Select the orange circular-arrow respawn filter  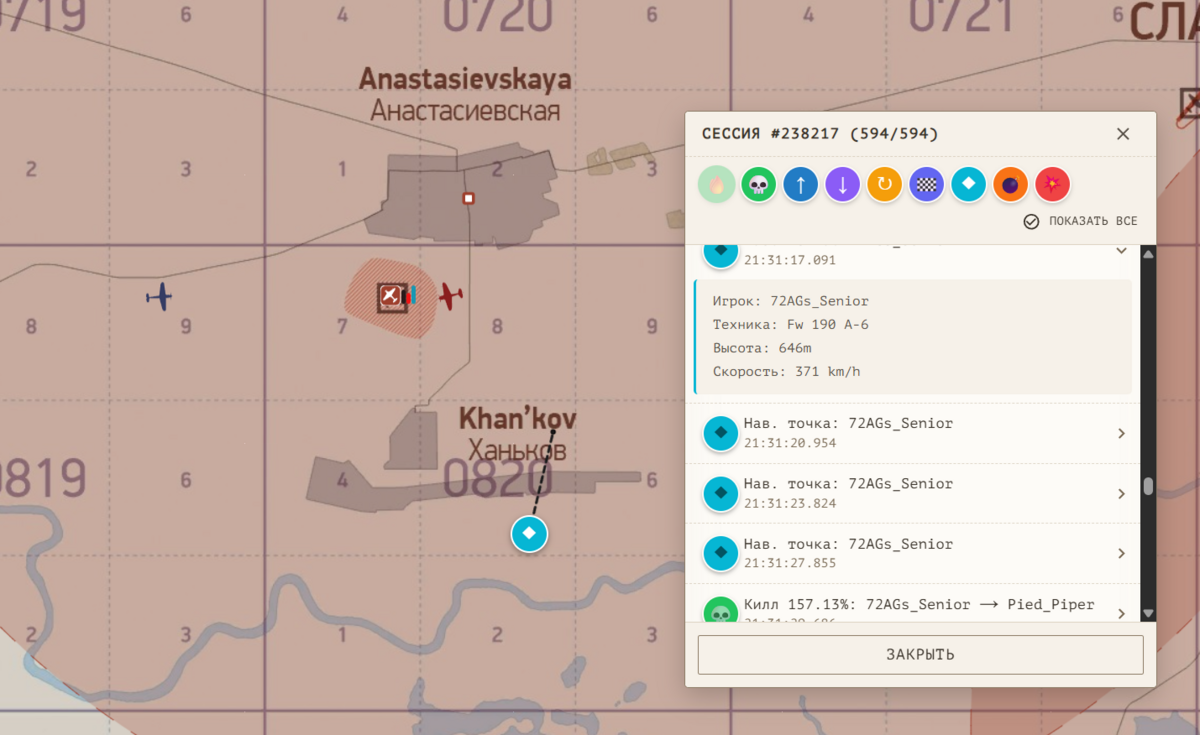point(885,185)
